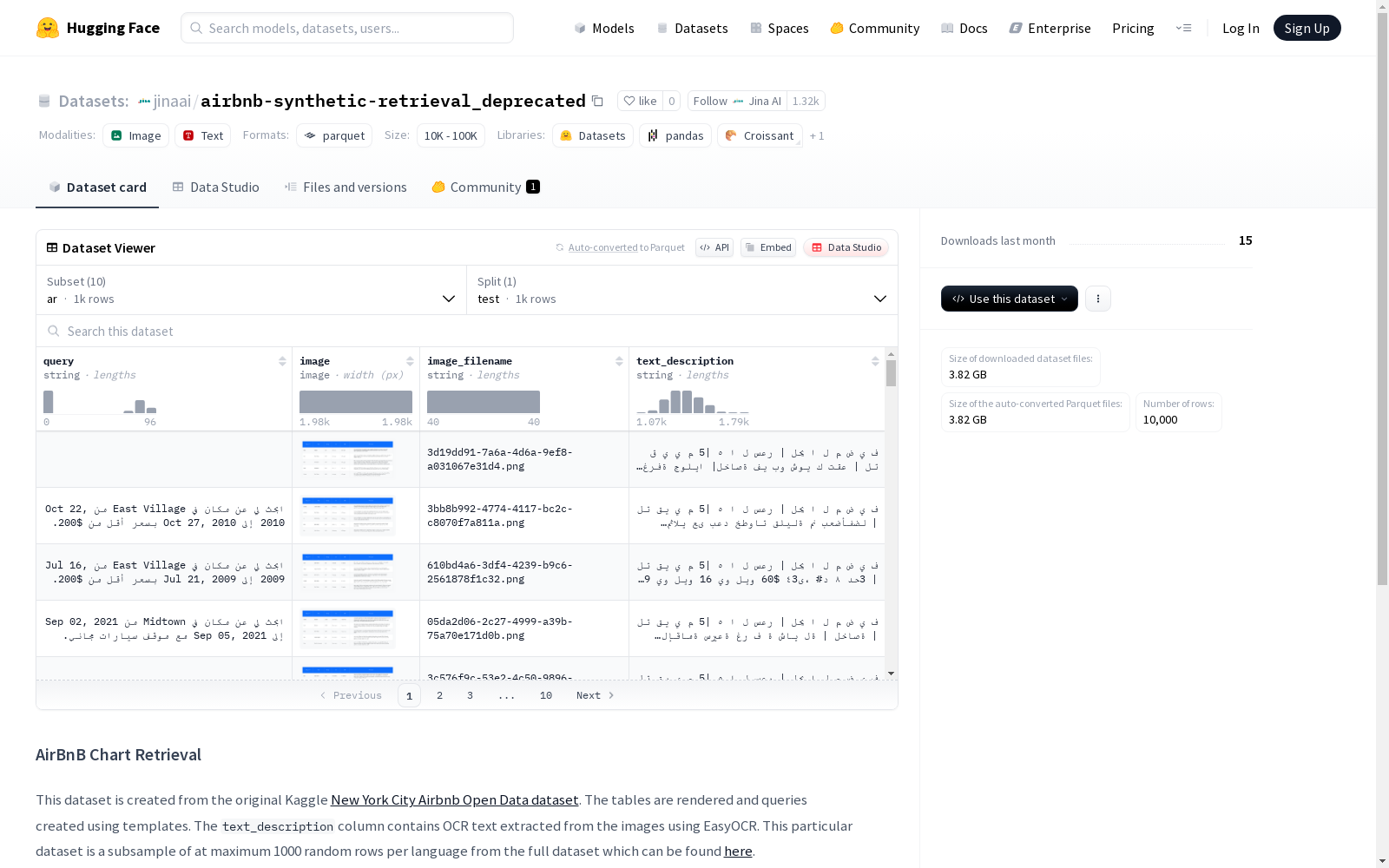
Task: Open the Data Studio tab
Action: point(215,187)
